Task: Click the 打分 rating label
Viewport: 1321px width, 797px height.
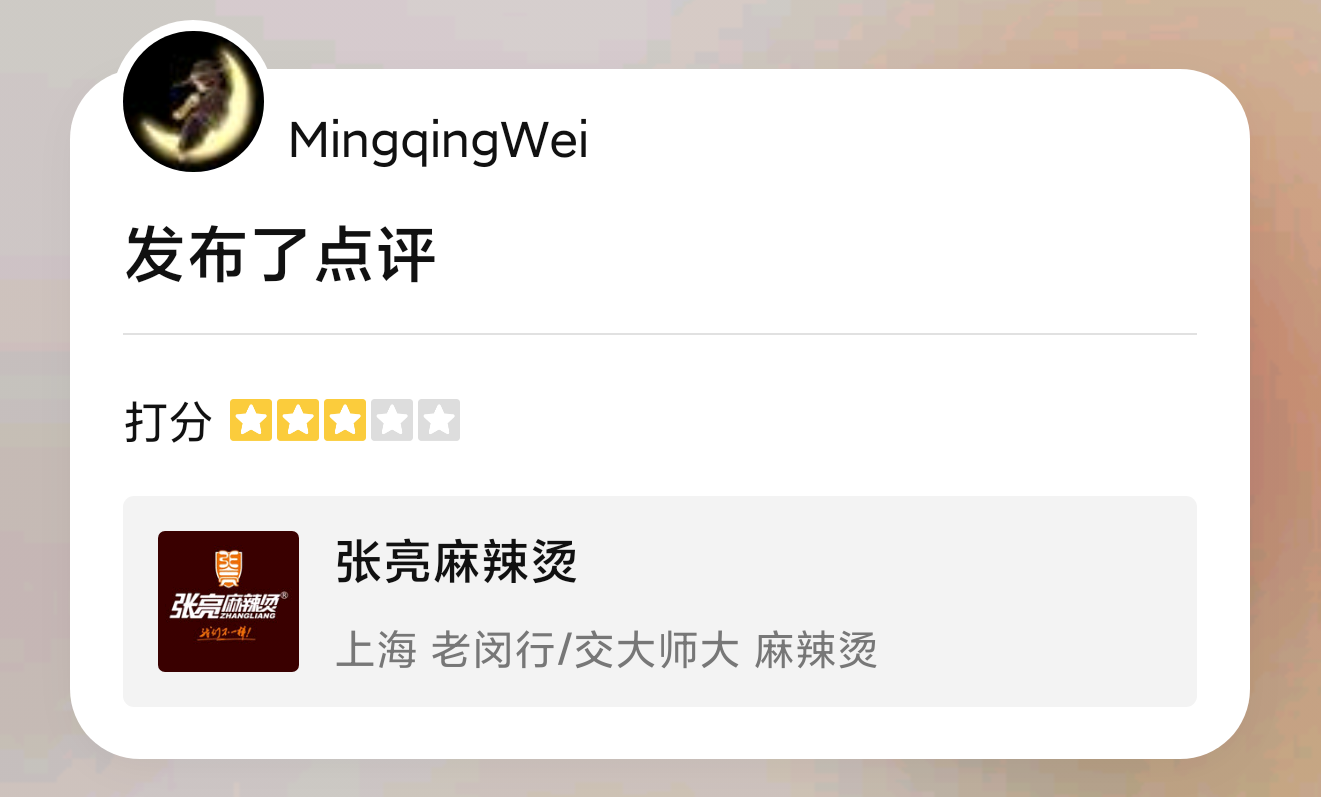Action: point(167,421)
